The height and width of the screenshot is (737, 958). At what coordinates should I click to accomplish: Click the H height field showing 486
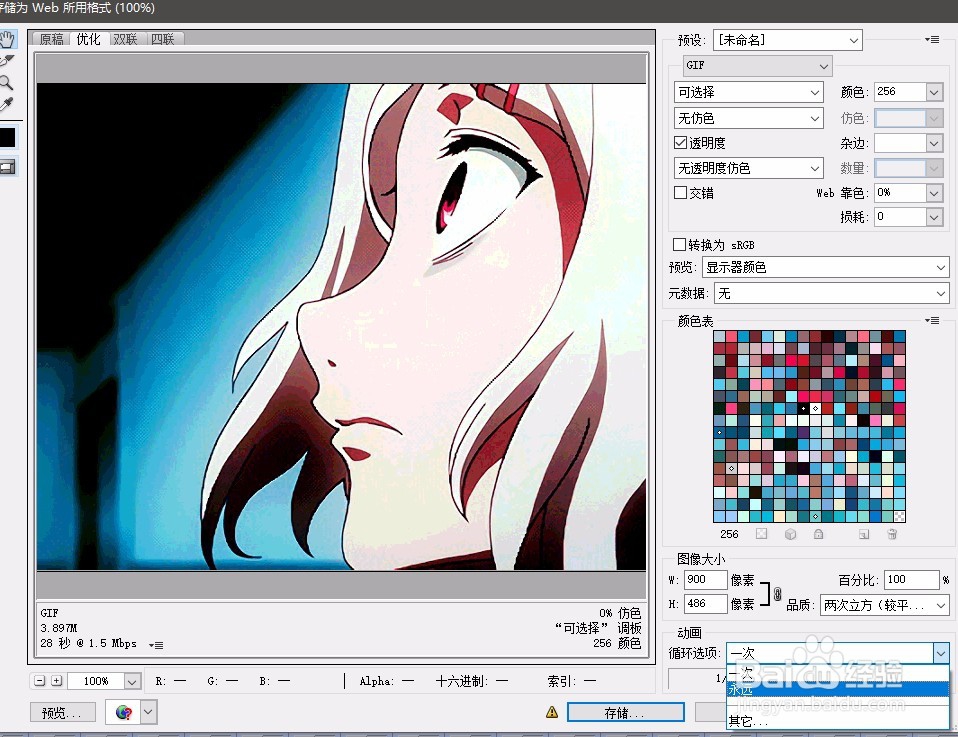pos(705,604)
